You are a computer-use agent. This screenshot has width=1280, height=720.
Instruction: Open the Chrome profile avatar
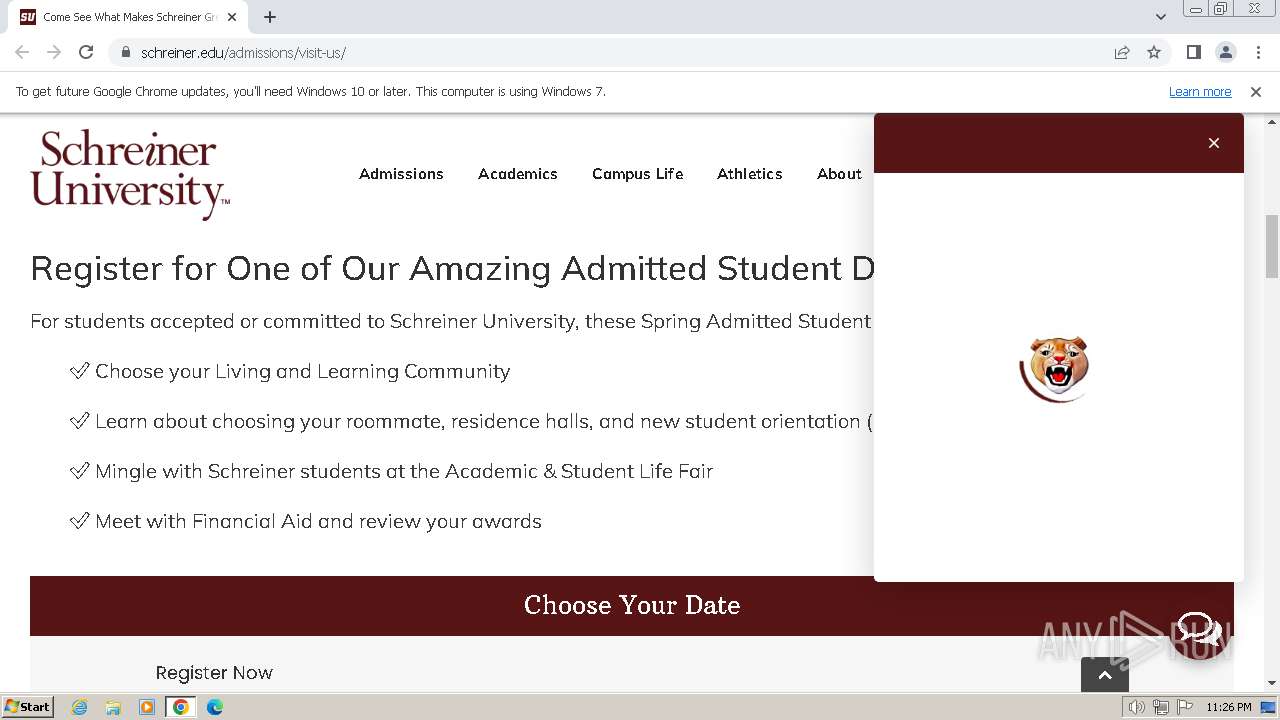pyautogui.click(x=1225, y=52)
